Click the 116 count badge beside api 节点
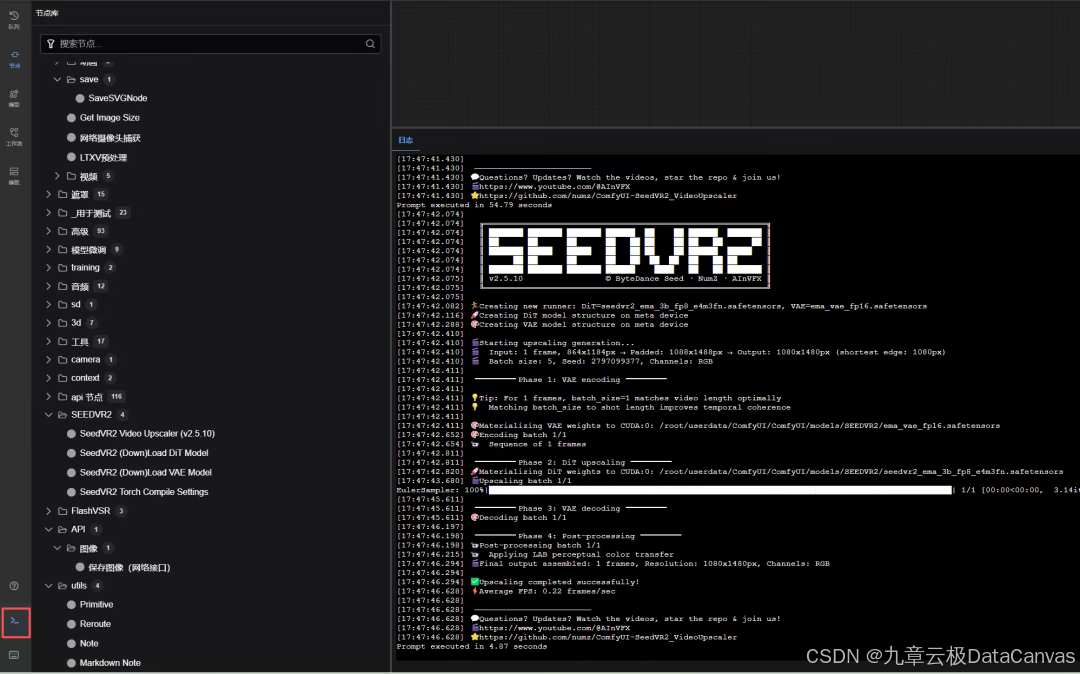This screenshot has width=1080, height=674. tap(116, 397)
